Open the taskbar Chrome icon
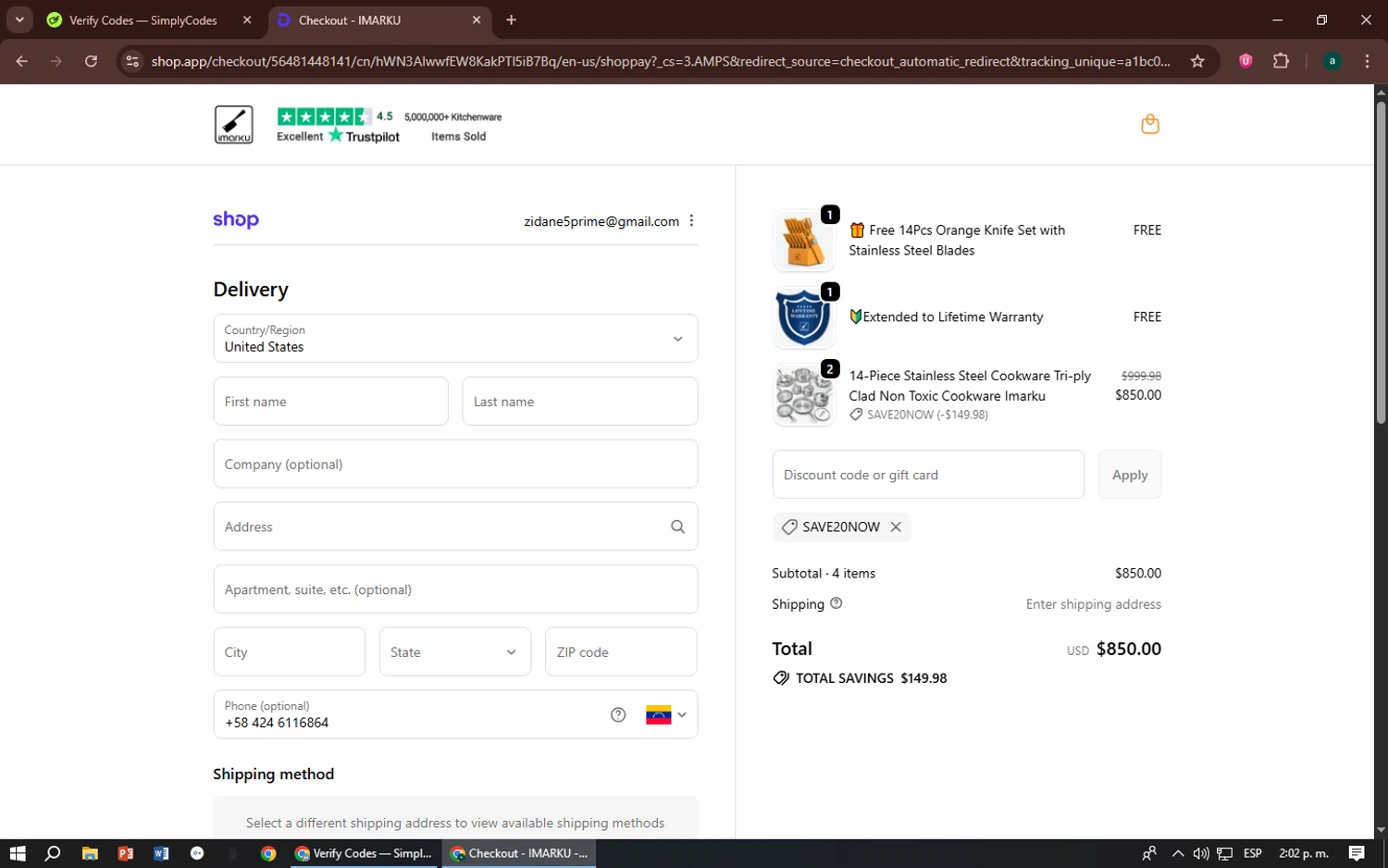Screen dimensions: 1388x868 point(268,853)
